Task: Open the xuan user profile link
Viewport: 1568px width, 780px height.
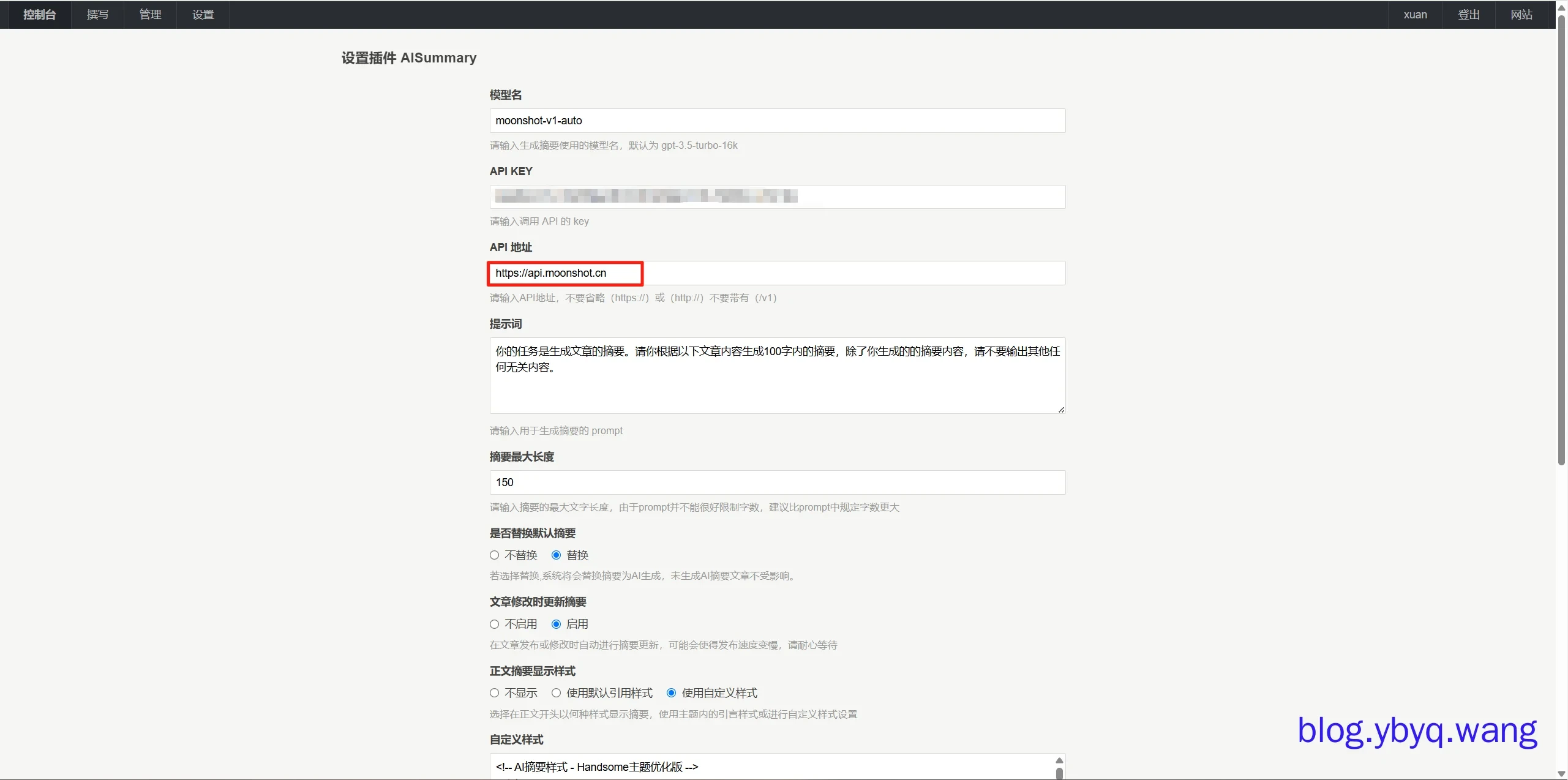Action: click(1415, 15)
